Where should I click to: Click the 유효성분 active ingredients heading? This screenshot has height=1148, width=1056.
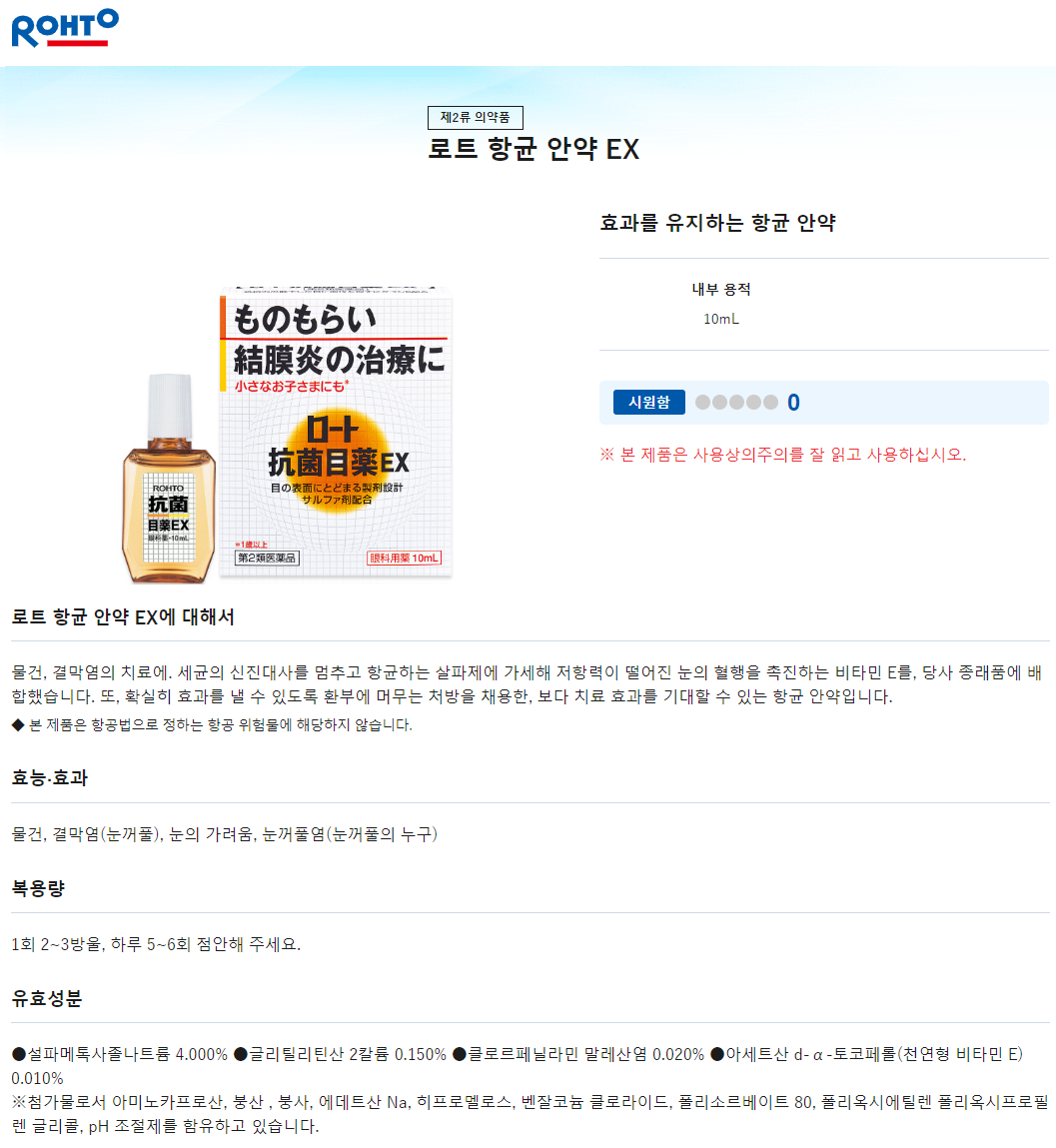47,998
